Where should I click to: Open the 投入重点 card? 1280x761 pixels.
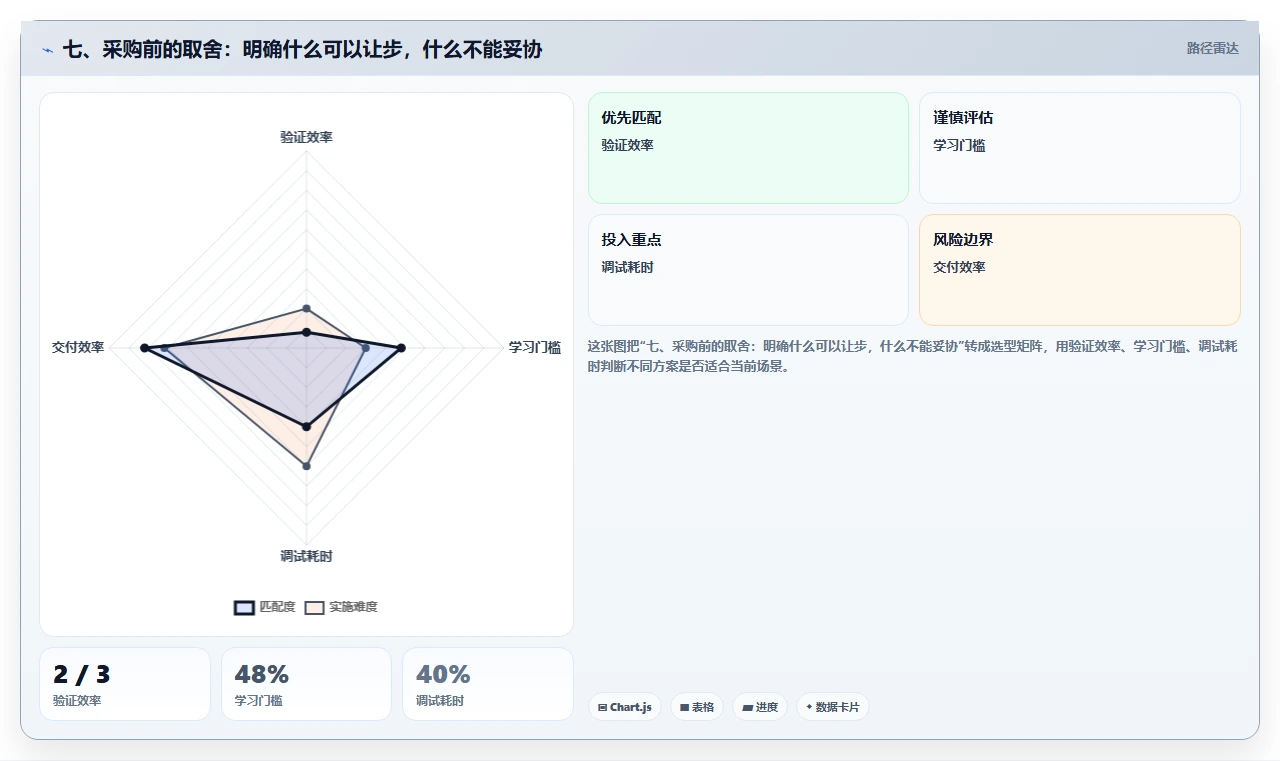pyautogui.click(x=748, y=270)
